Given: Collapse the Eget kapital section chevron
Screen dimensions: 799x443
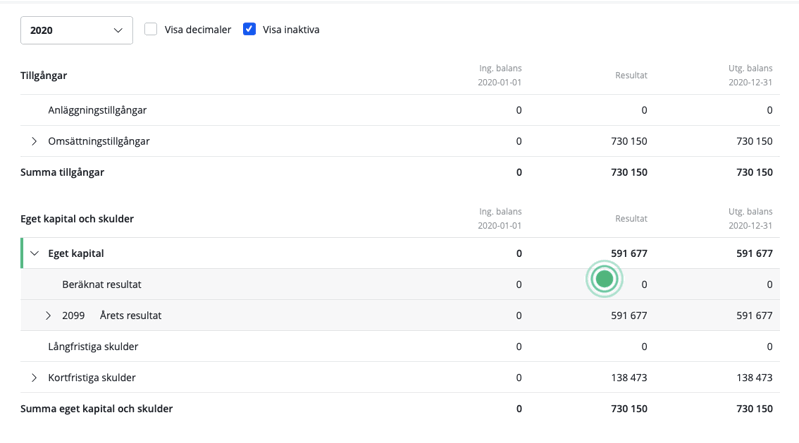Looking at the screenshot, I should pyautogui.click(x=34, y=253).
